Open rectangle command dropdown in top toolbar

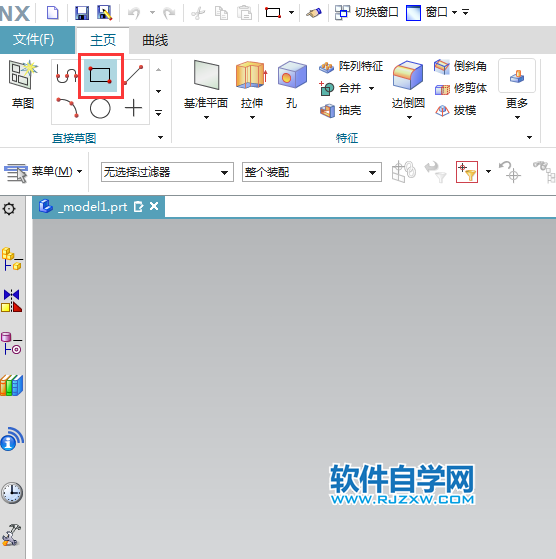(291, 12)
